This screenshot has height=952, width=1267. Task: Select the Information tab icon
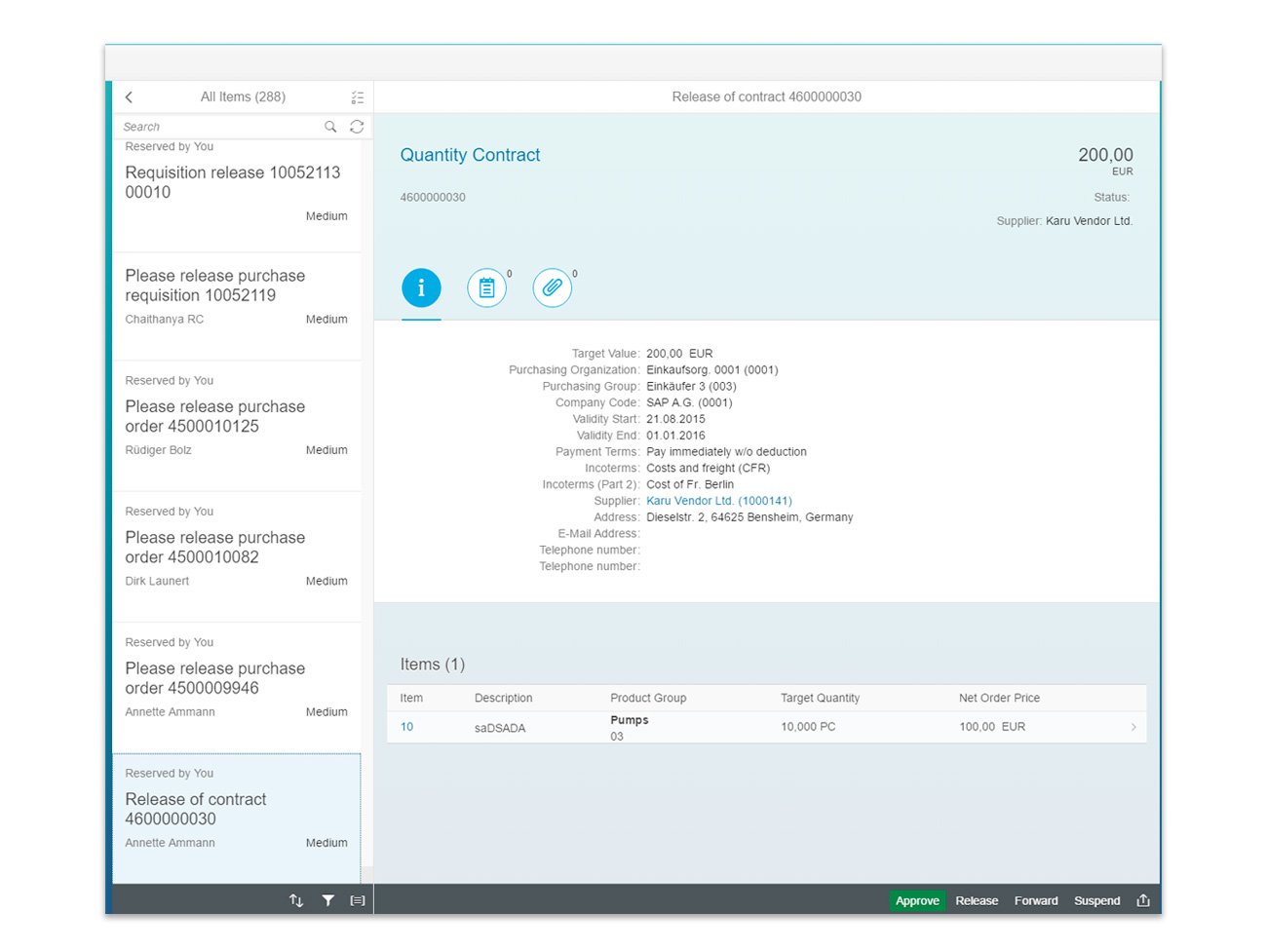point(421,287)
